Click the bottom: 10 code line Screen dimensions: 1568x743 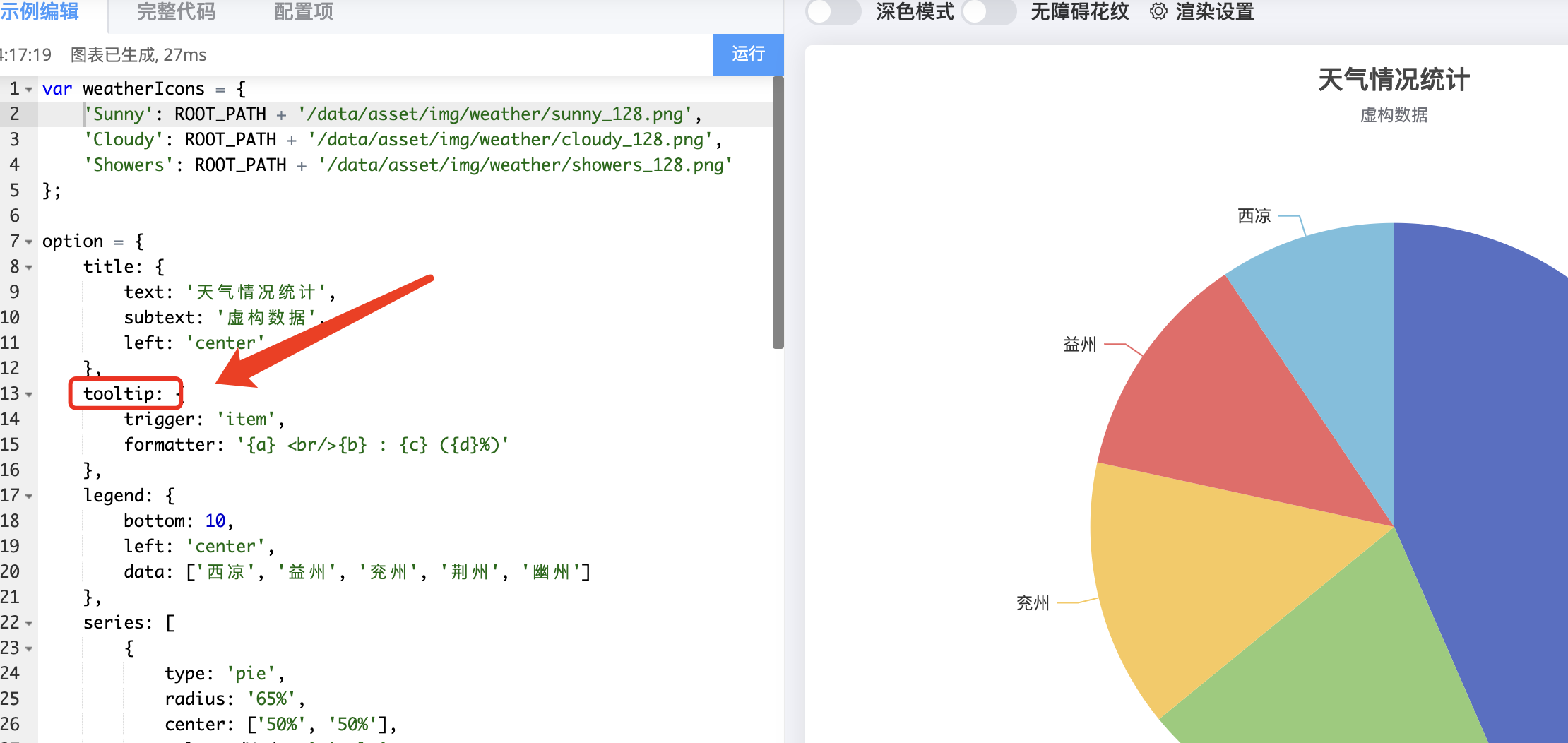pos(178,521)
